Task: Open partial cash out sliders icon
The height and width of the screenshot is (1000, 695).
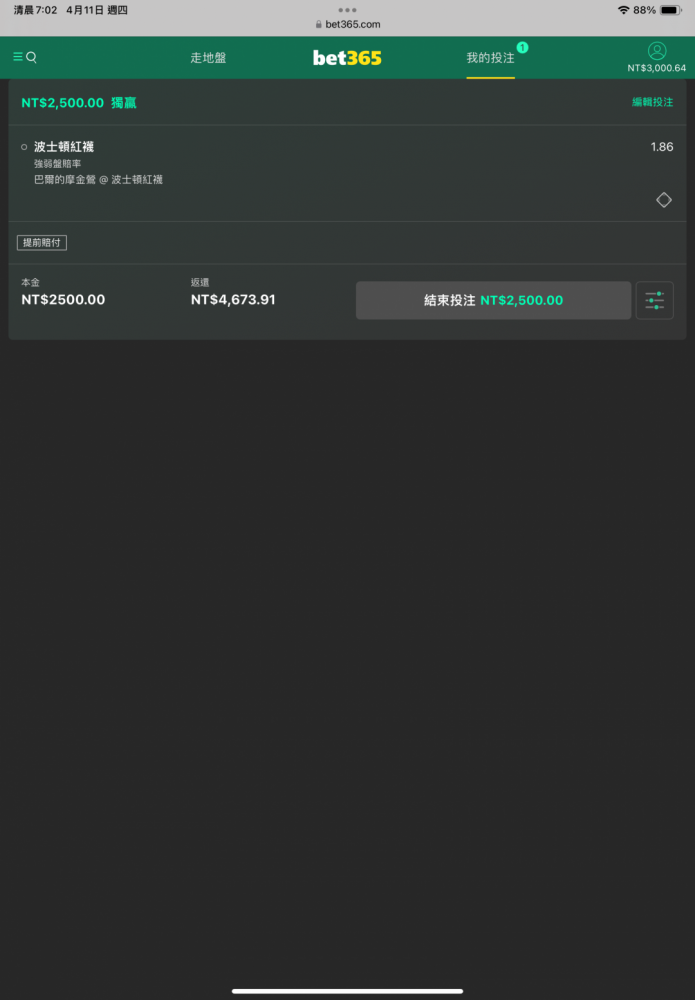Action: [x=654, y=300]
